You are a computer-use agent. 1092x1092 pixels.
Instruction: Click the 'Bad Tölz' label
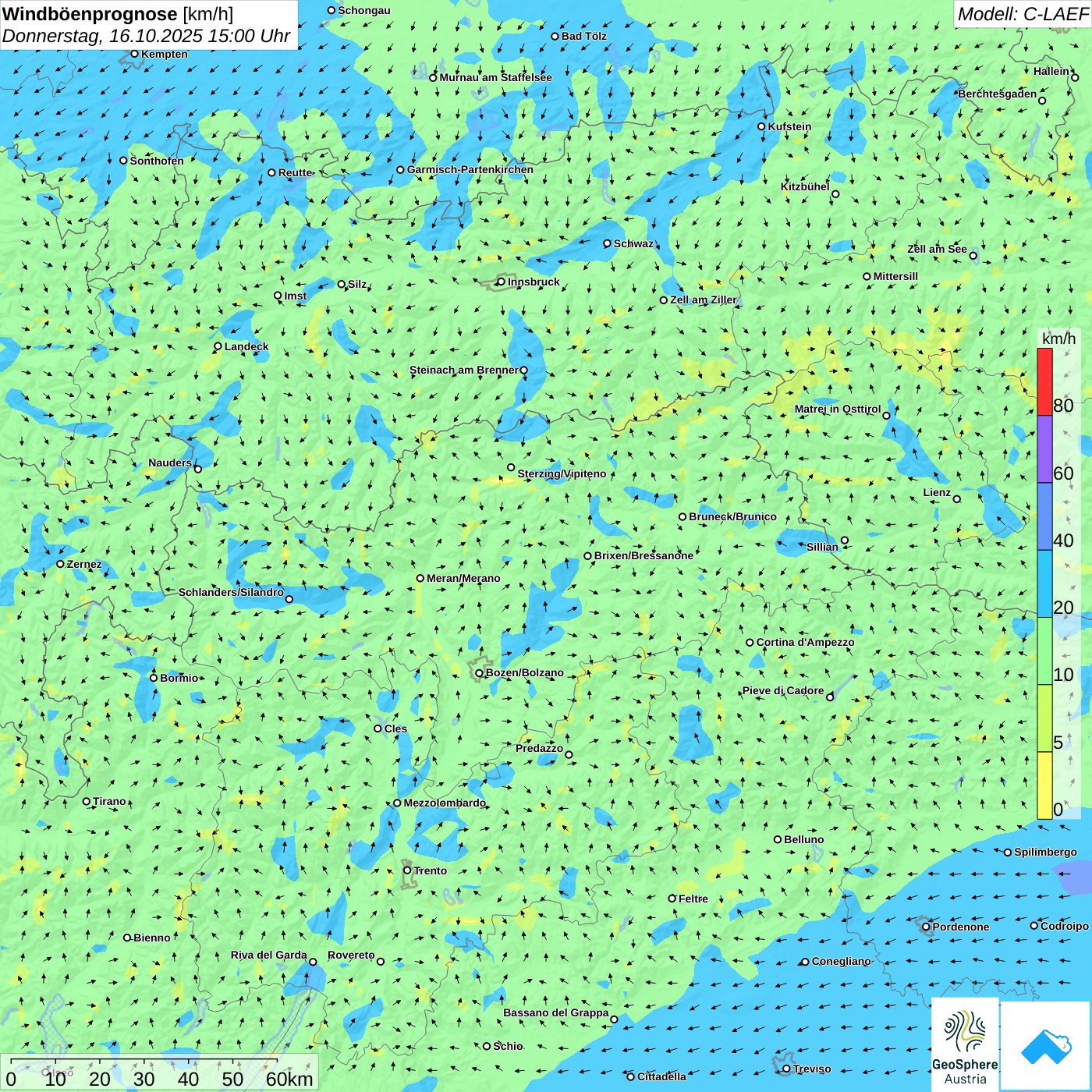(x=583, y=36)
